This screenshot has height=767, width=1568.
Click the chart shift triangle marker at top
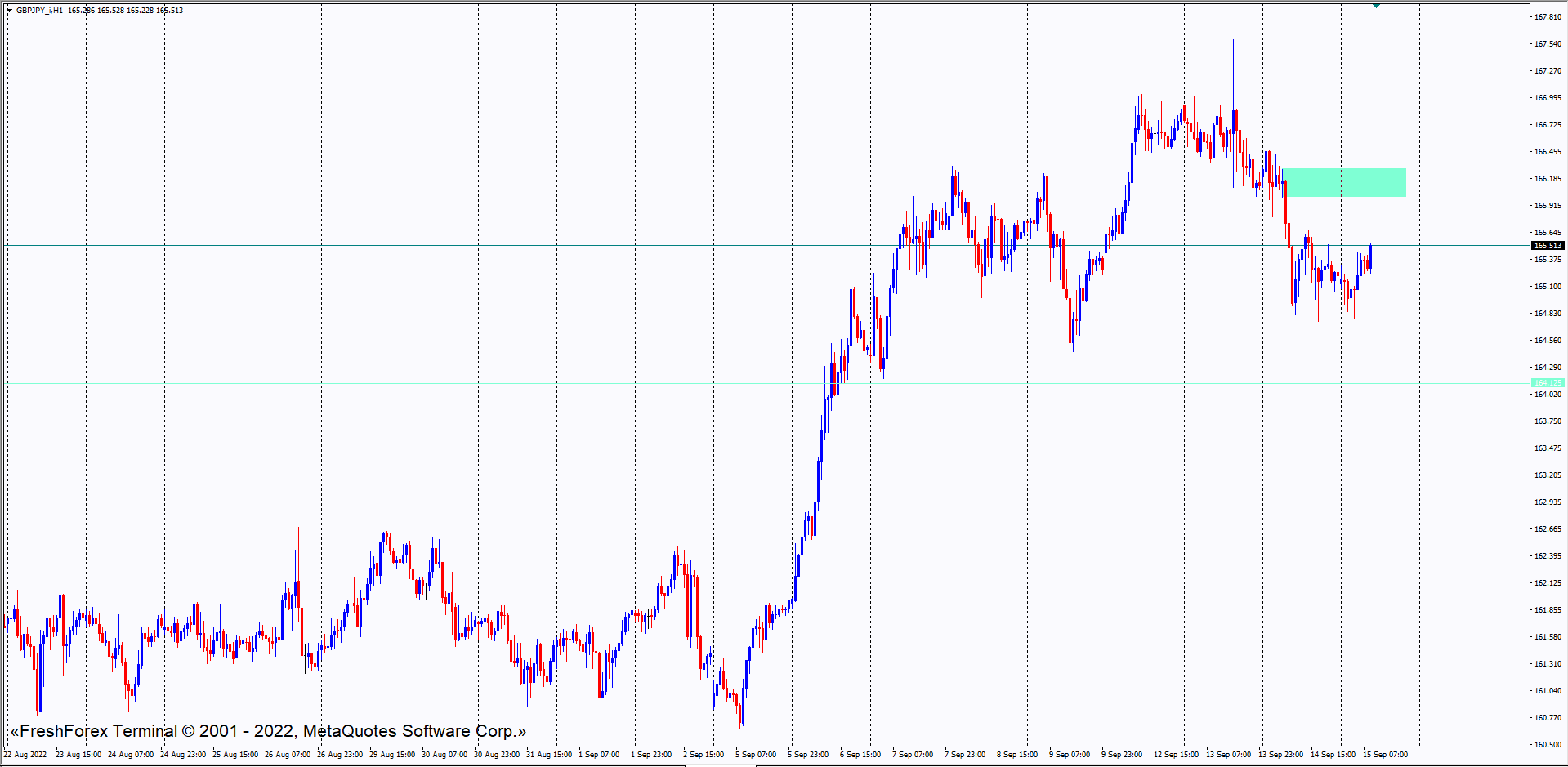1376,6
